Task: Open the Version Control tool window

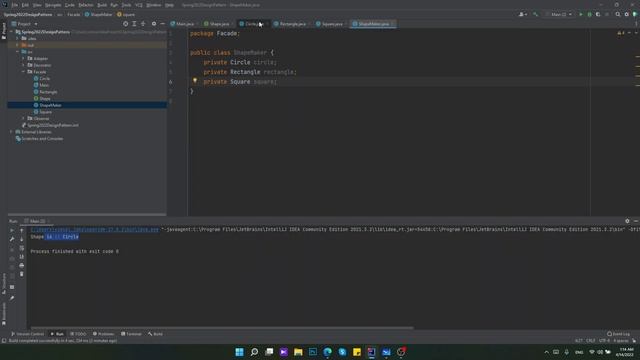Action: point(27,334)
